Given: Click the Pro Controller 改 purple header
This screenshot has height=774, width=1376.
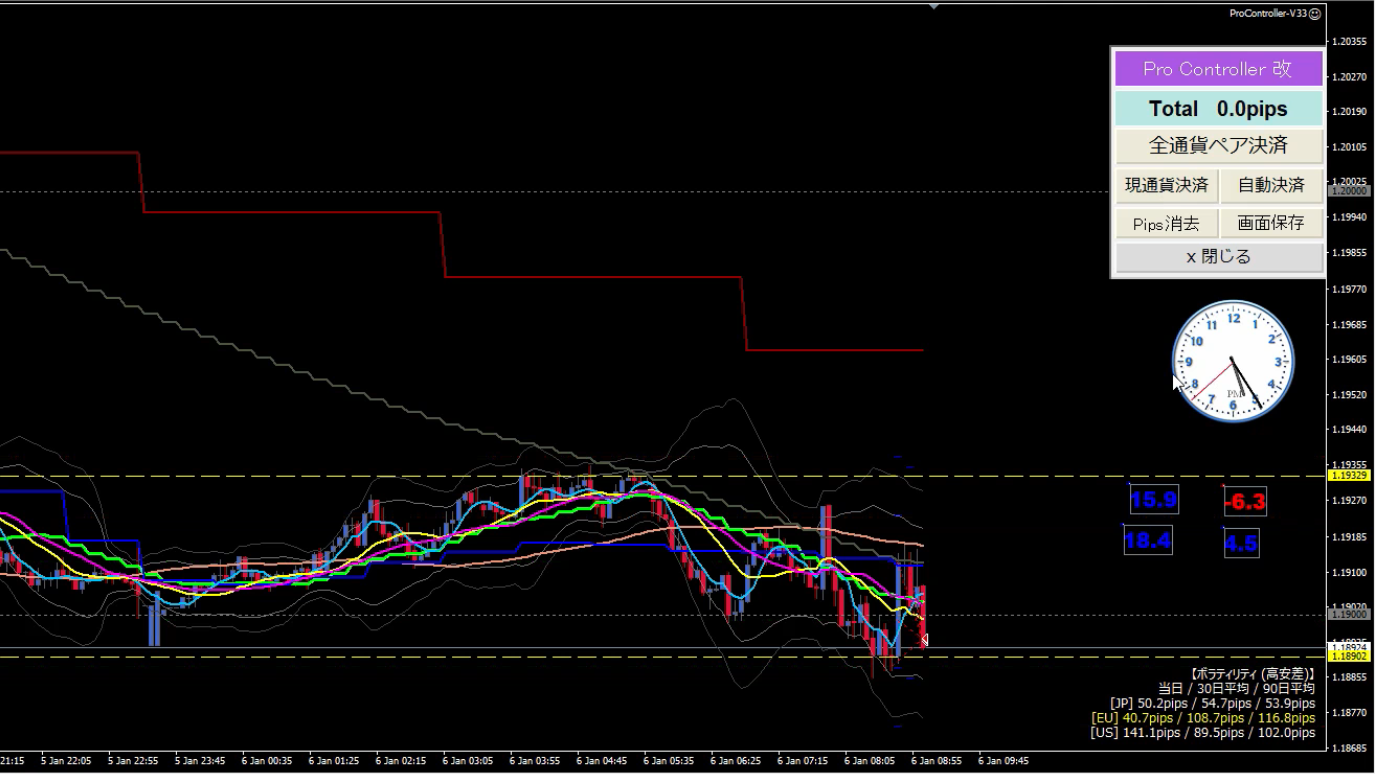Looking at the screenshot, I should pyautogui.click(x=1218, y=69).
